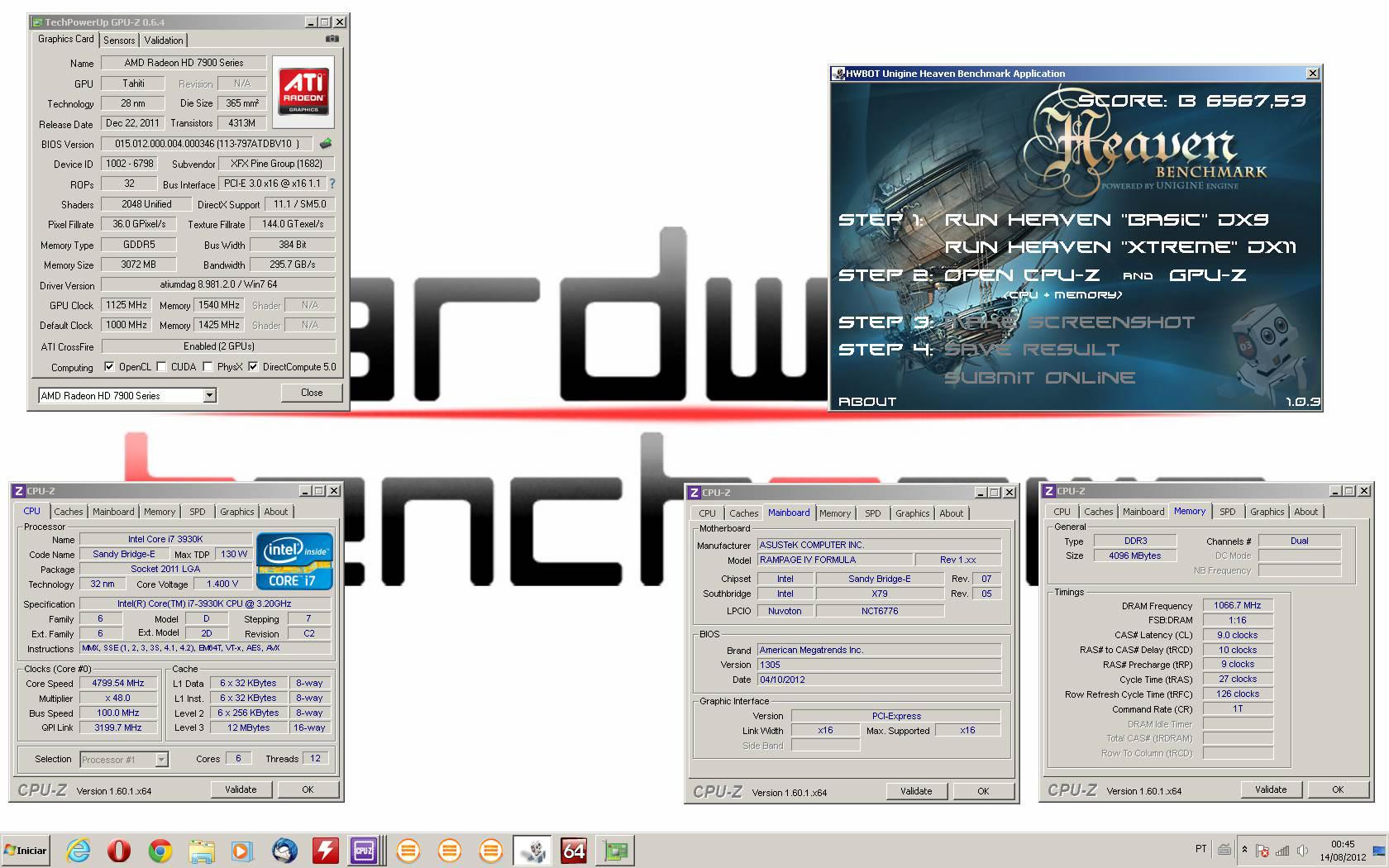Click the SCORE 6567,53 text in Heaven

[1191, 101]
